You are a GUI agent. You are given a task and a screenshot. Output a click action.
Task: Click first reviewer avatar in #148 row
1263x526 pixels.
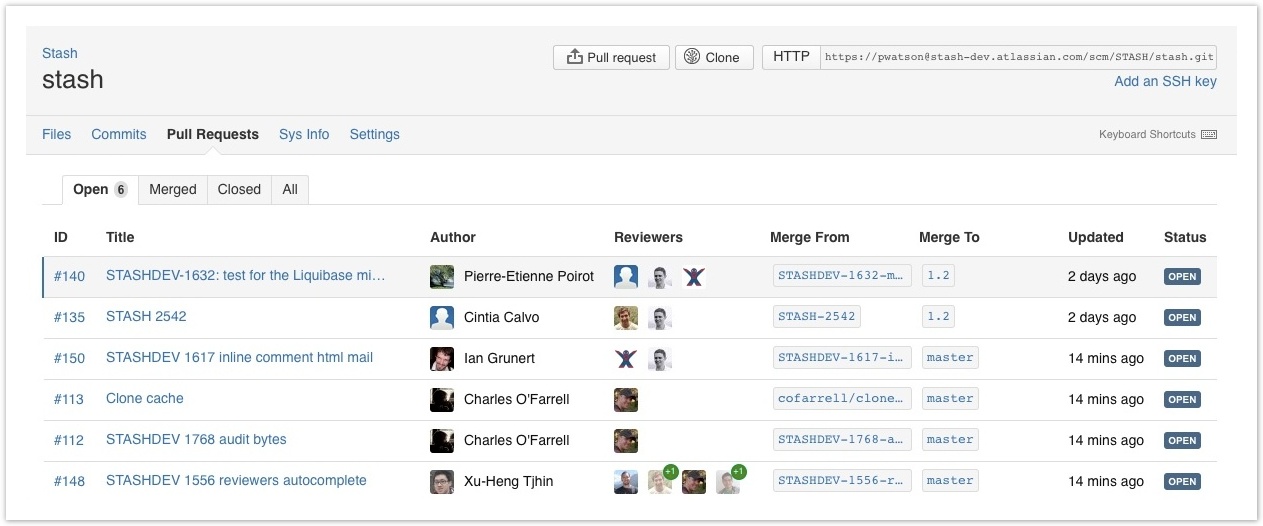626,482
